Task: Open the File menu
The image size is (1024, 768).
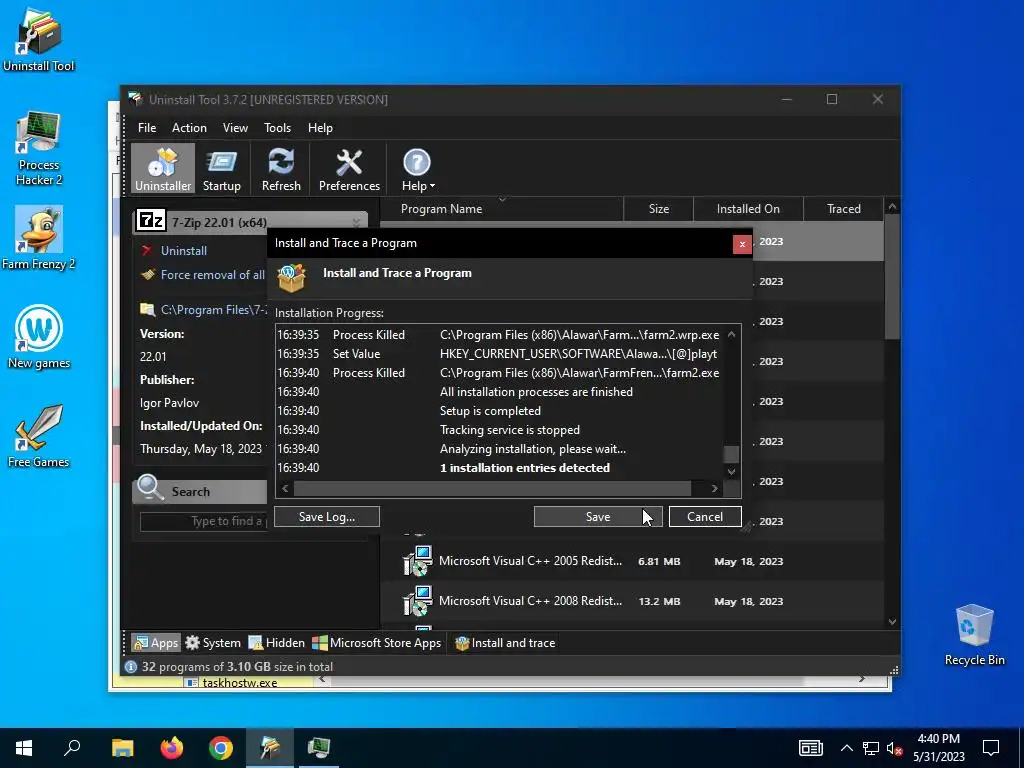Action: click(x=147, y=128)
